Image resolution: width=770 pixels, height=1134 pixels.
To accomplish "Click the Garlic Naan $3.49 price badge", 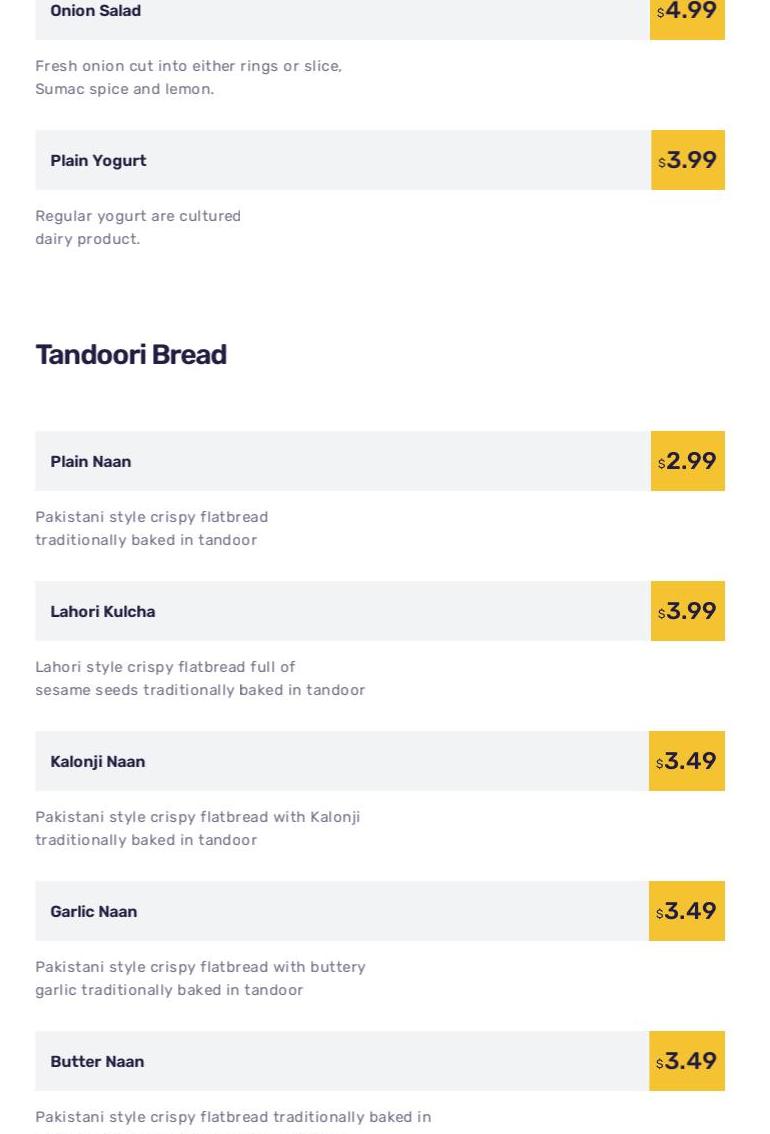I will click(687, 911).
